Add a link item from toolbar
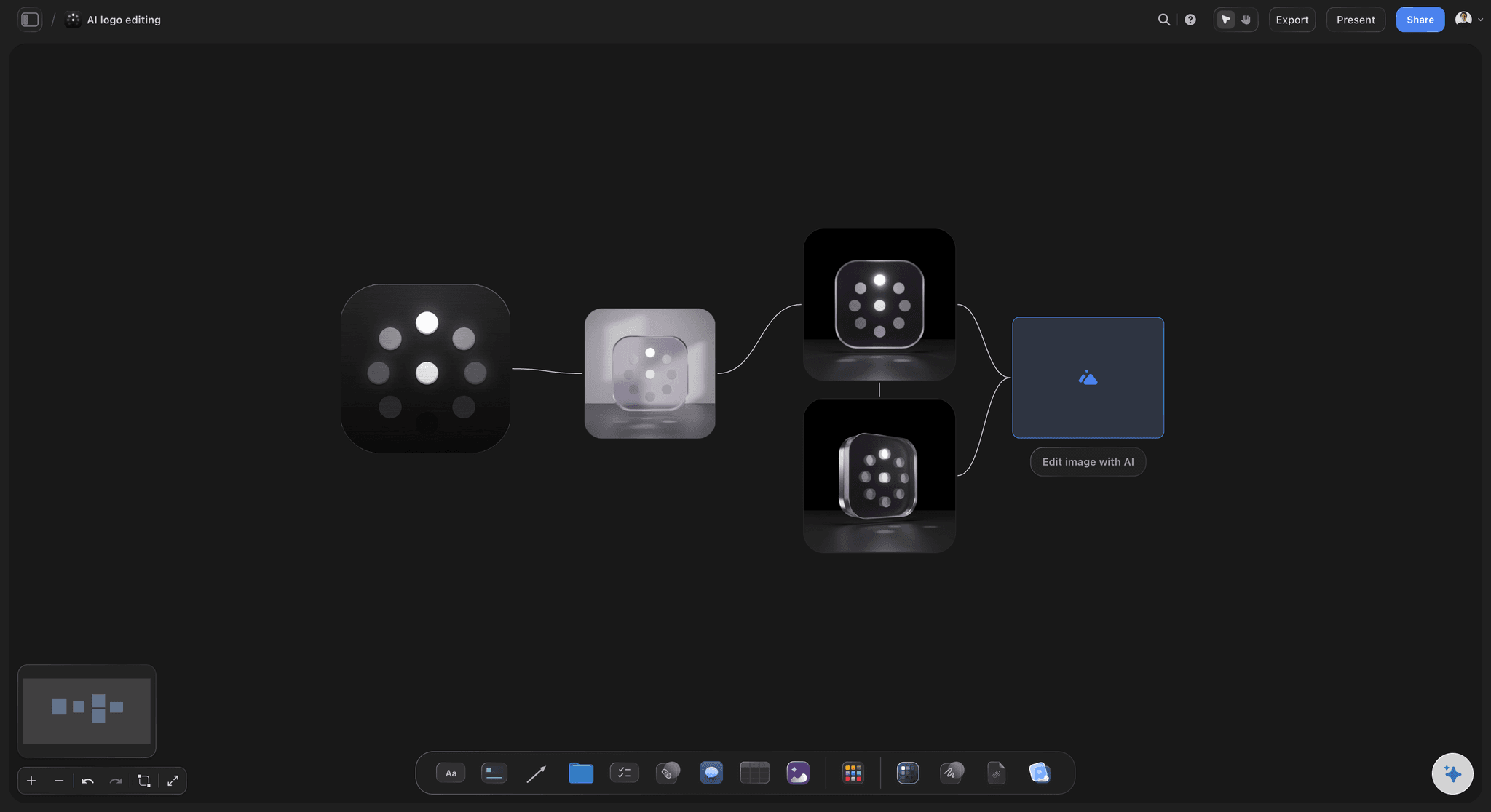The image size is (1491, 812). [x=668, y=773]
